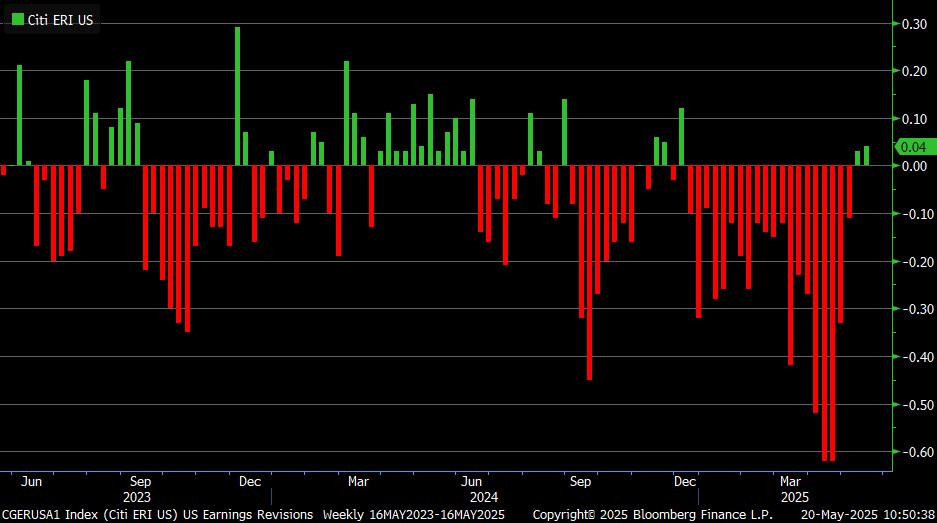Screen dimensions: 937x523
Task: Click the 0.00 y-axis label
Action: click(x=914, y=166)
